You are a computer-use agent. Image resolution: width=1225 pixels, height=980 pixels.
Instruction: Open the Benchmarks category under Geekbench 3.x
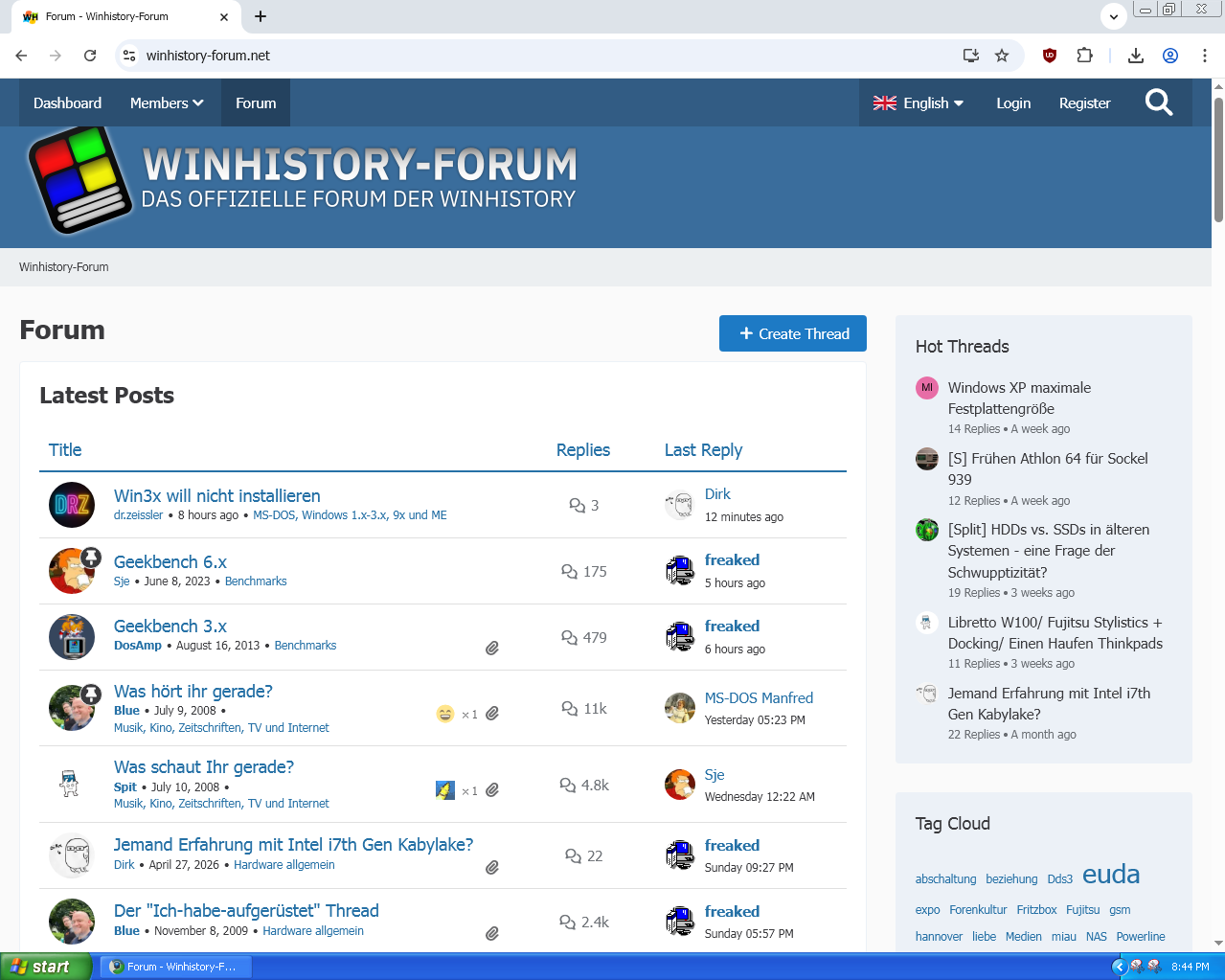tap(306, 646)
